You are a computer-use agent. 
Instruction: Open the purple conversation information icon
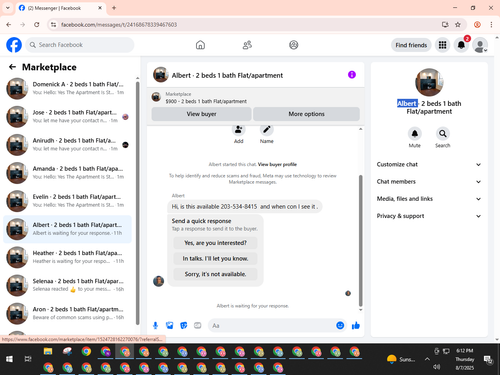pos(352,75)
